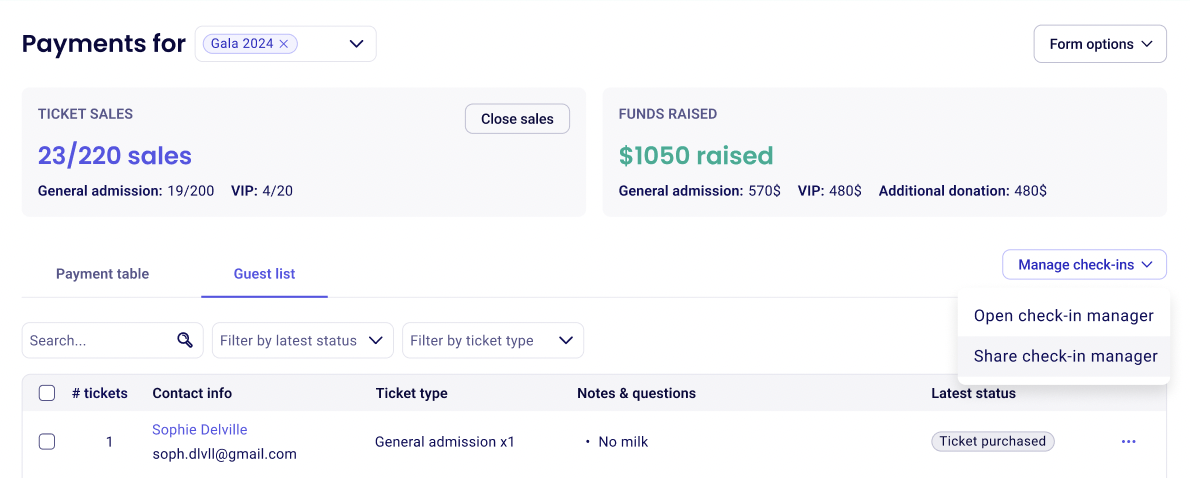Choose Share check-in manager menu item

coord(1065,356)
